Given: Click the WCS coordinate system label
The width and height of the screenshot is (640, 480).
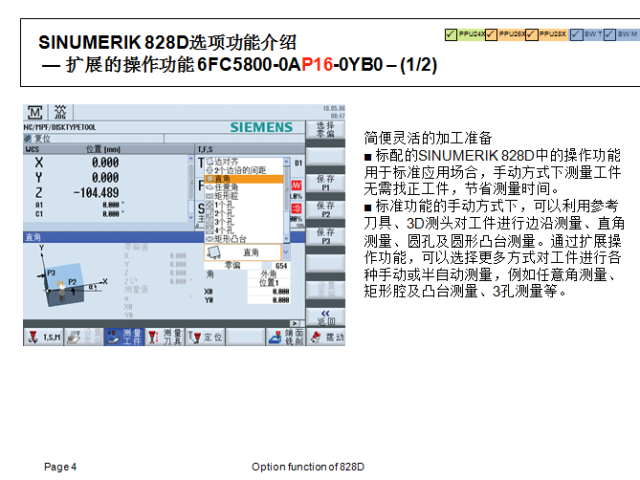Looking at the screenshot, I should tap(32, 149).
